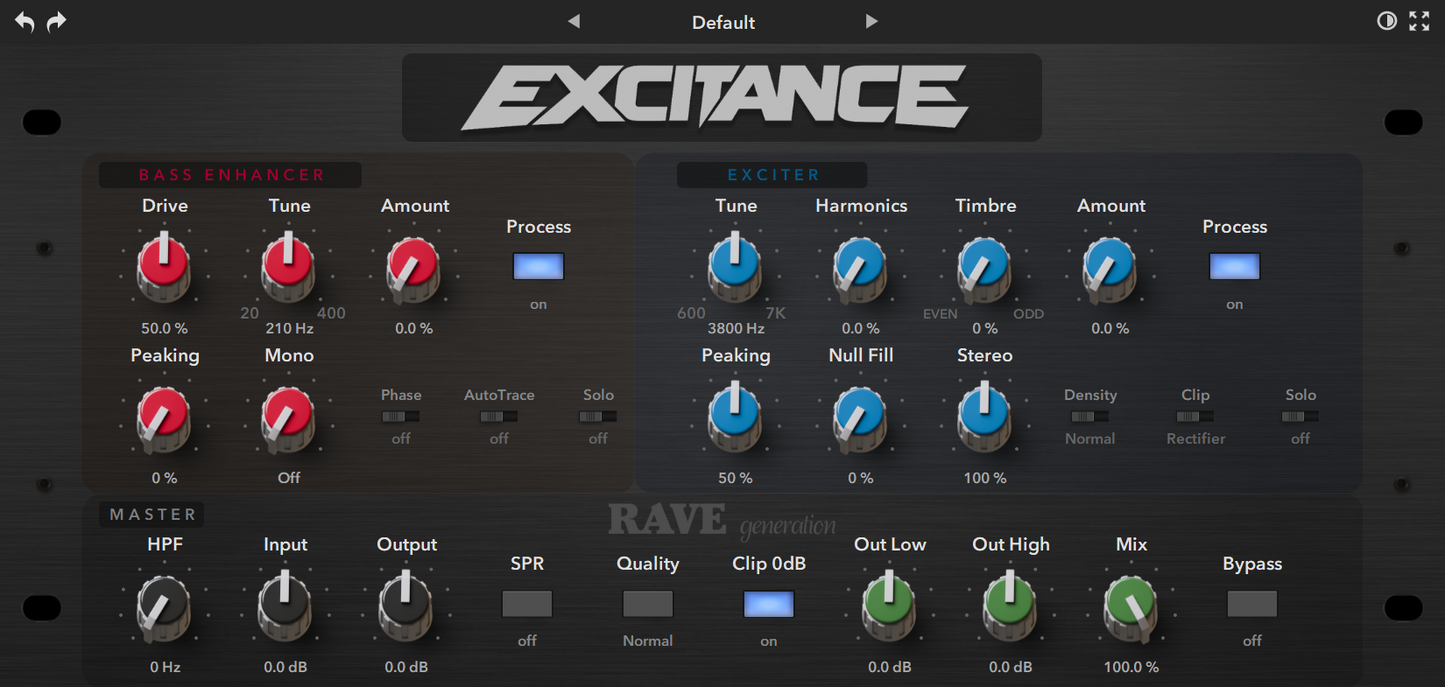Click the HPF knob
The width and height of the screenshot is (1445, 687).
pyautogui.click(x=164, y=607)
